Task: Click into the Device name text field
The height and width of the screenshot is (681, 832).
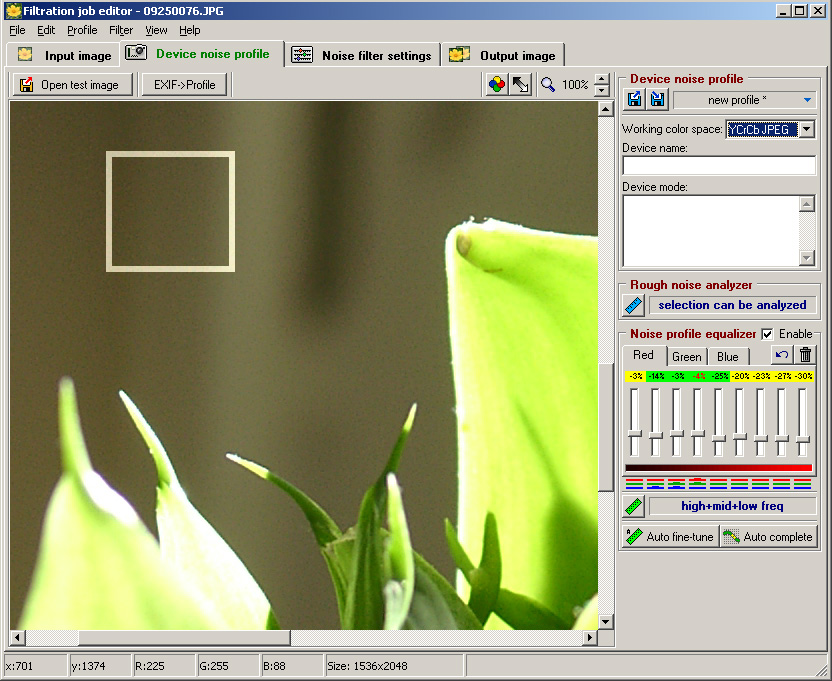Action: 718,166
